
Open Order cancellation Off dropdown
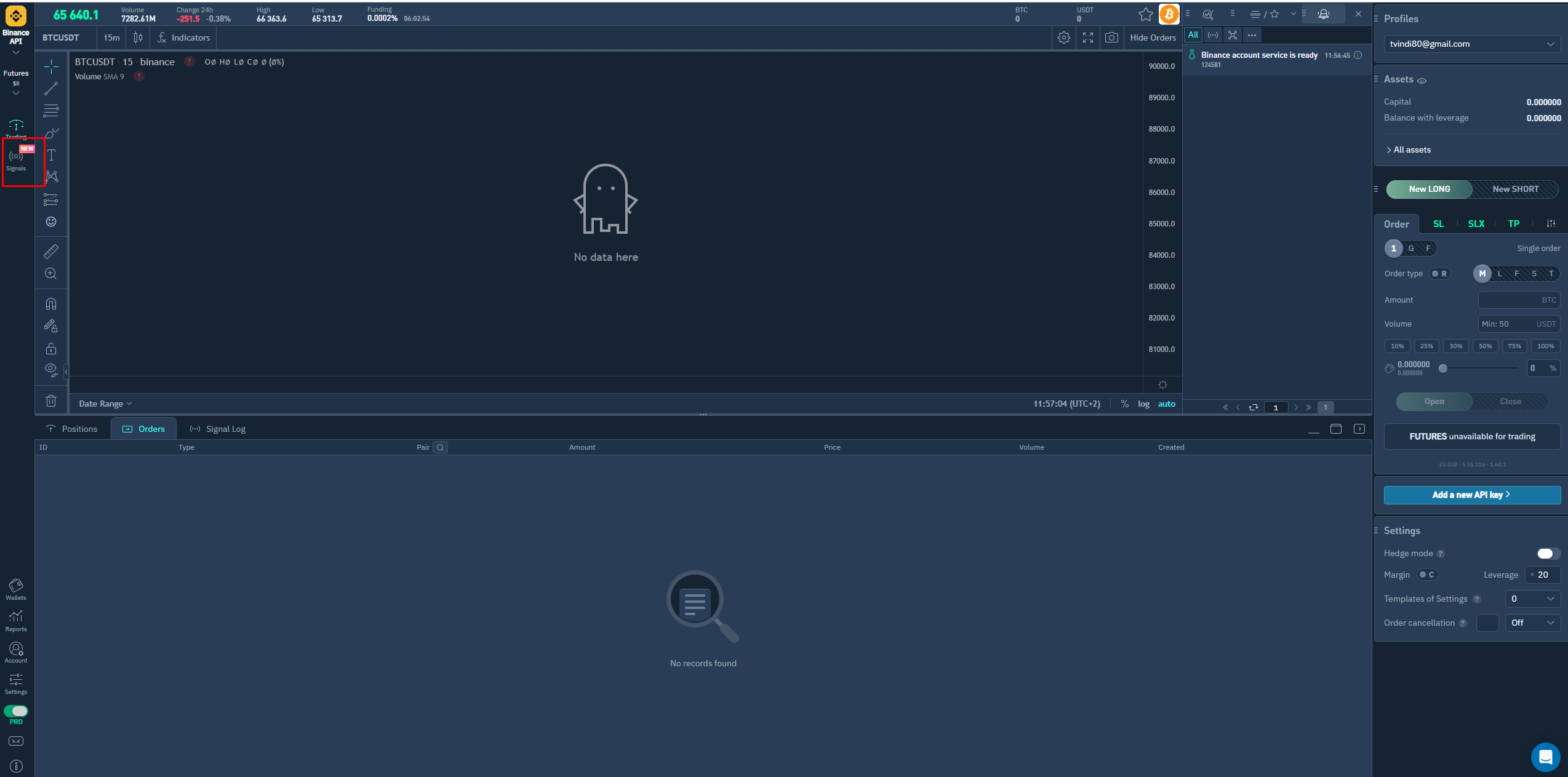pos(1532,623)
